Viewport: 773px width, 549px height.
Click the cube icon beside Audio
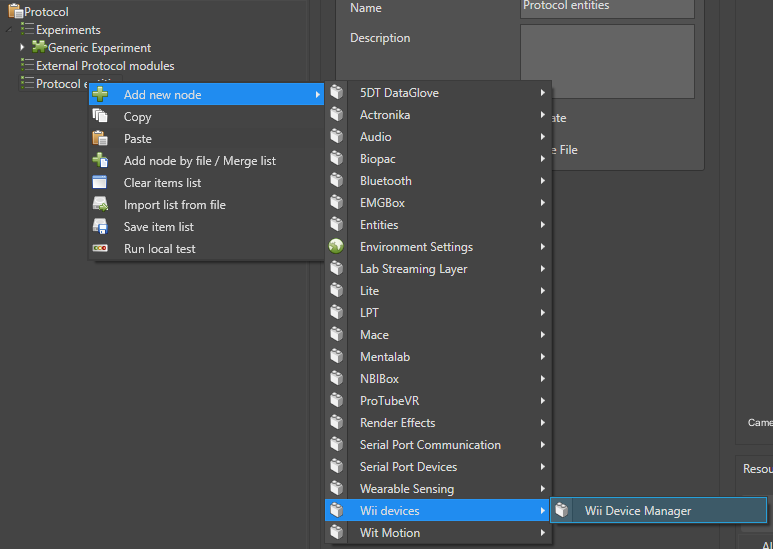tap(337, 136)
